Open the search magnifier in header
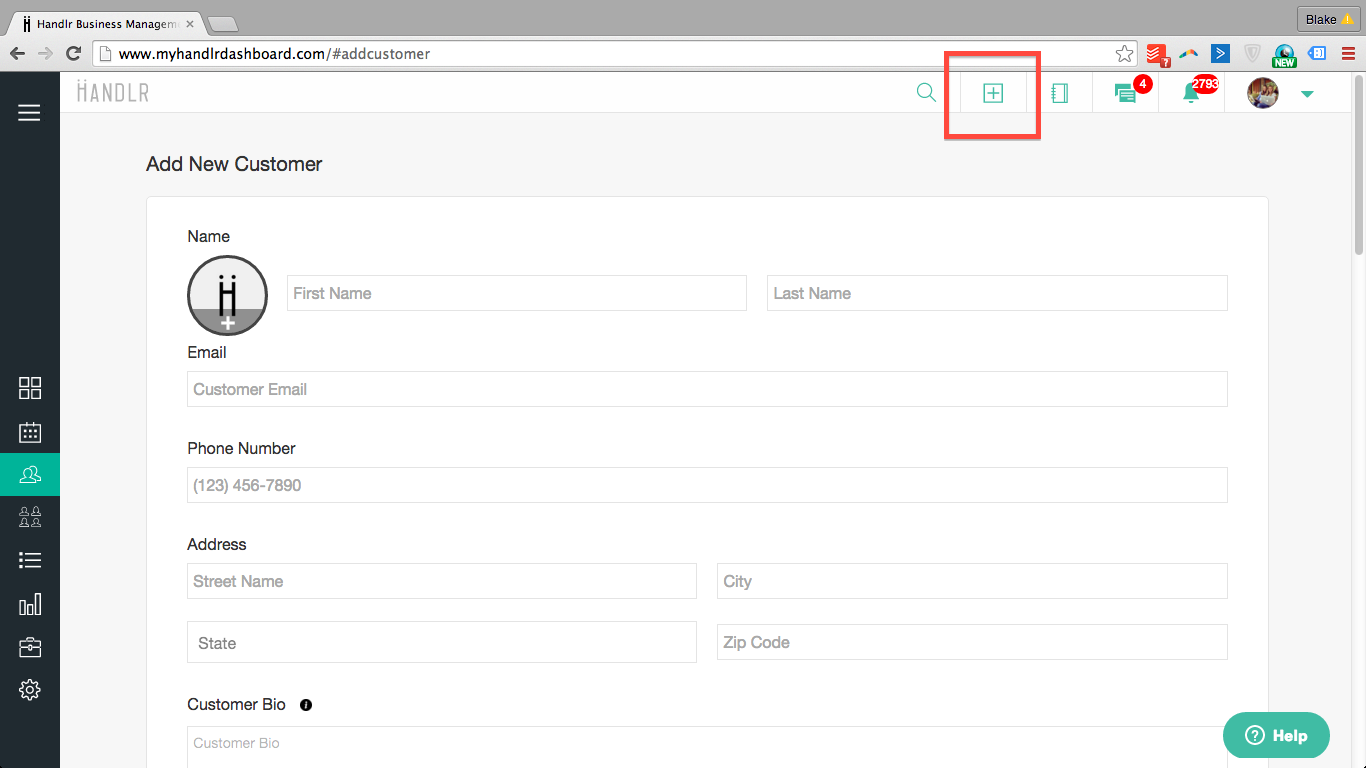 click(x=926, y=93)
